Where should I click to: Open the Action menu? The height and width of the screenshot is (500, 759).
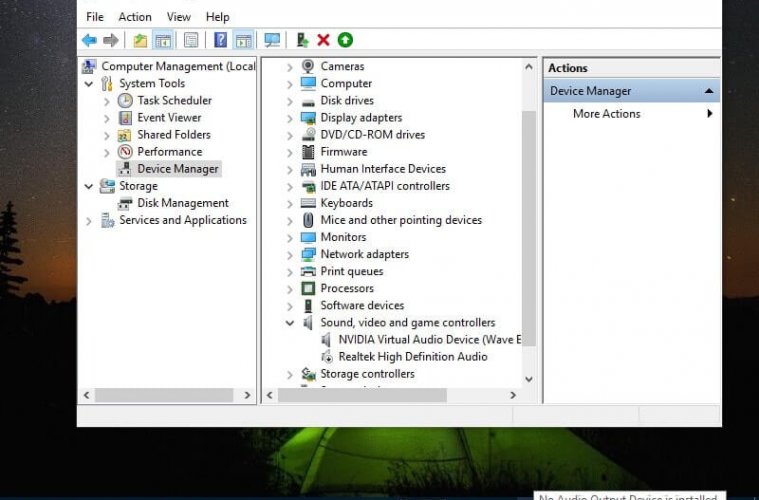point(135,17)
